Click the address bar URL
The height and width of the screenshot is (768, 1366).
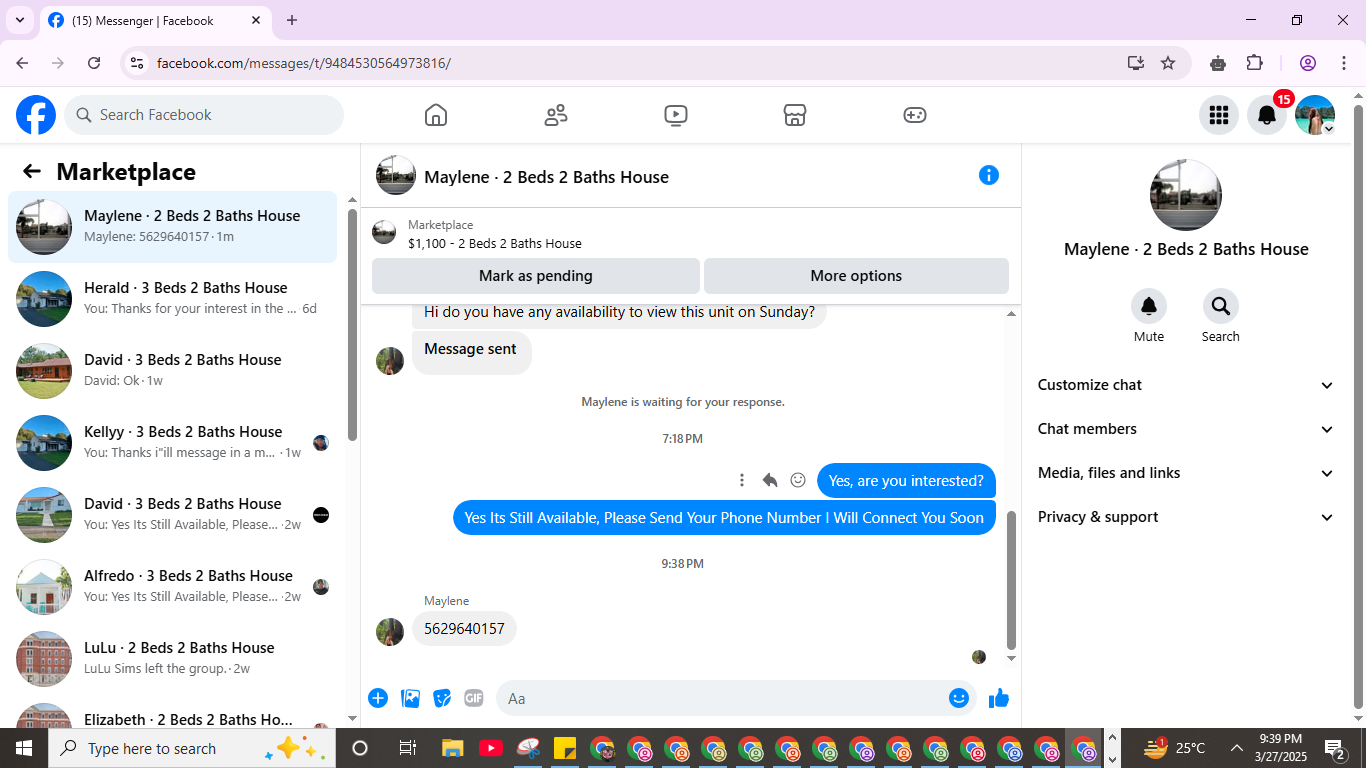[304, 63]
